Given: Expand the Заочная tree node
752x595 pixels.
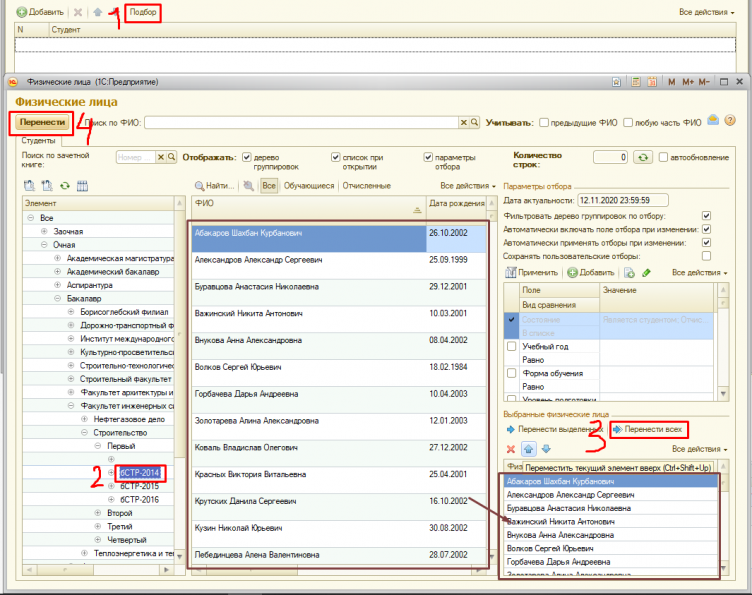Looking at the screenshot, I should tap(44, 231).
